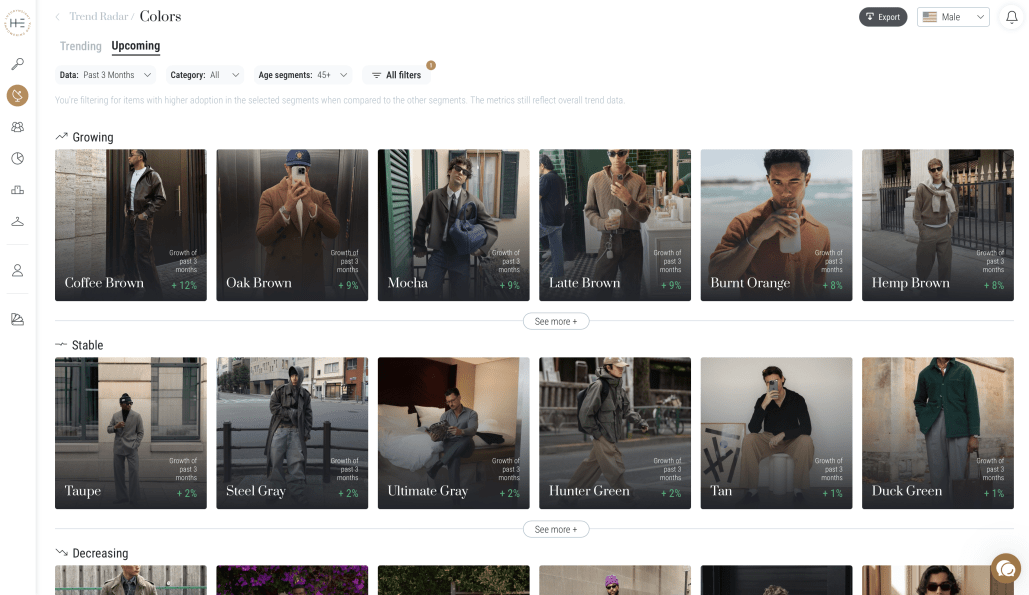
Task: Click See more under Growing
Action: tap(556, 321)
